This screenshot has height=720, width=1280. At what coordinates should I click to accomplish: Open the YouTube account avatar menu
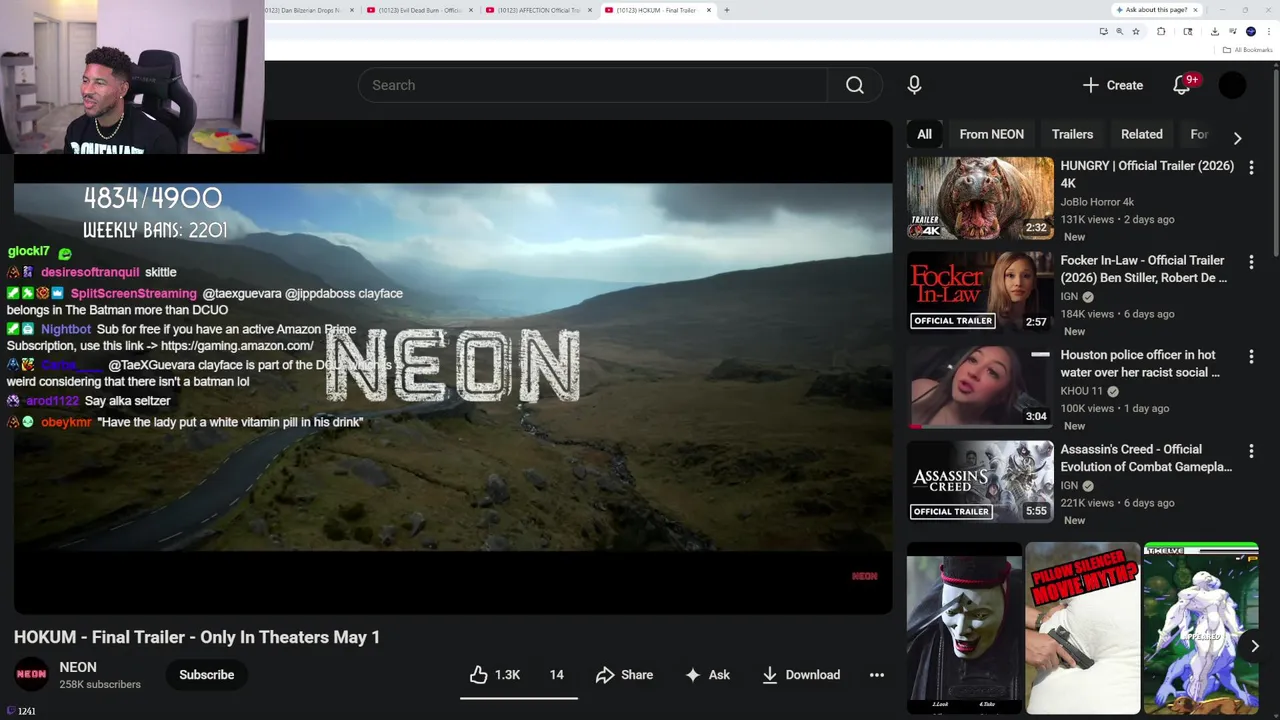1232,85
